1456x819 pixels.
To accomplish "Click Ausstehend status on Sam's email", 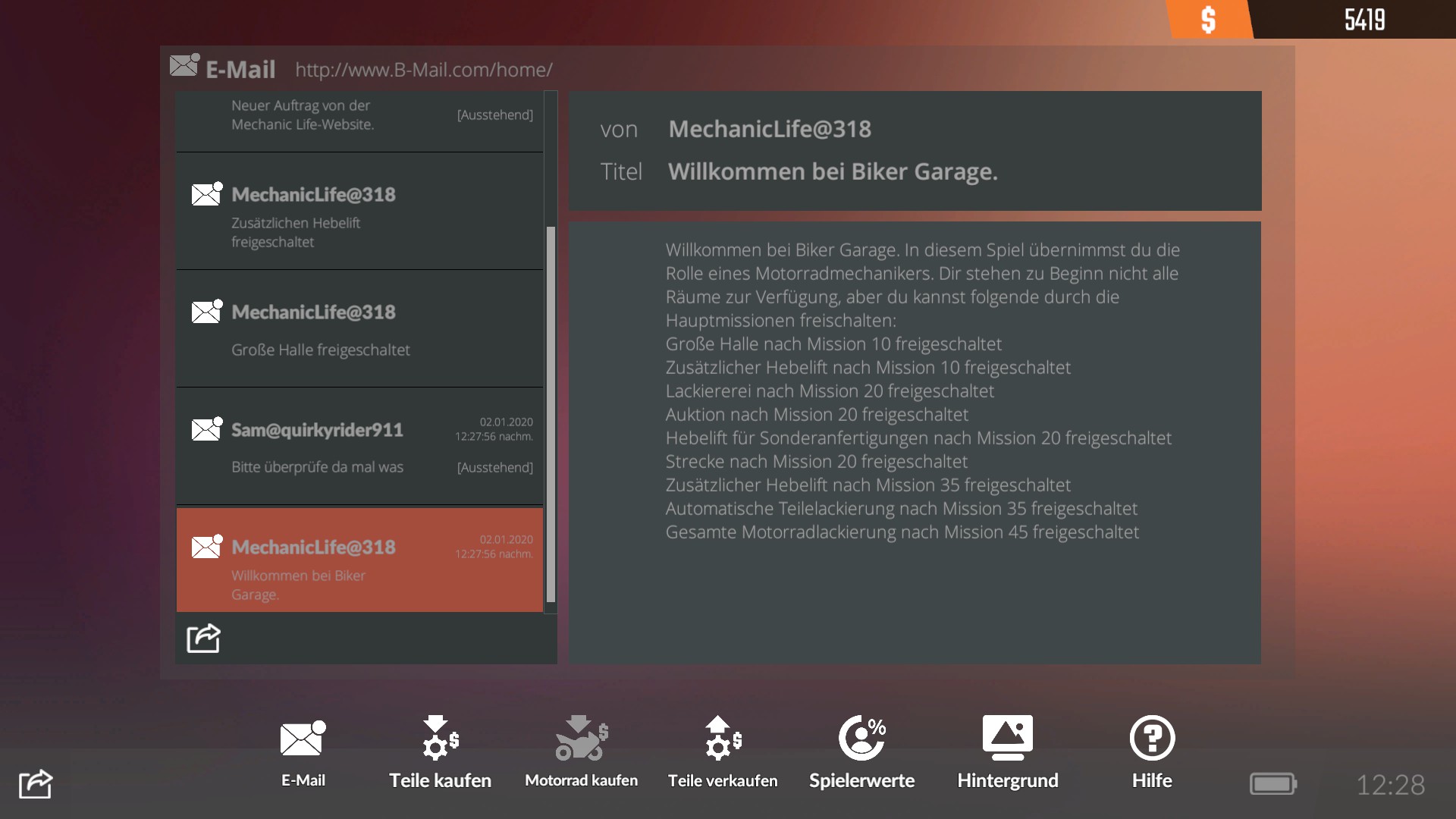I will (494, 467).
